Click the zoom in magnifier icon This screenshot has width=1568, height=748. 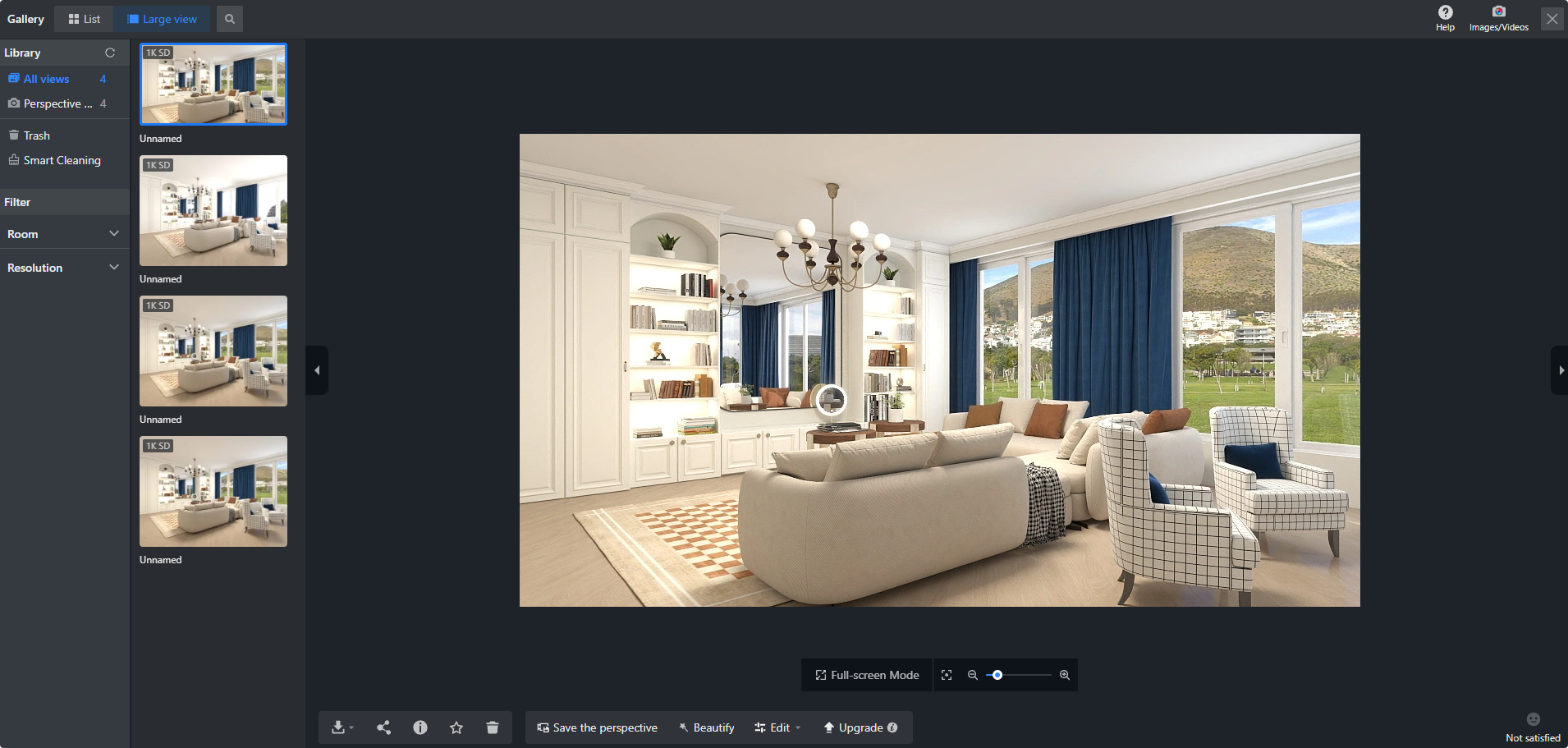pyautogui.click(x=1065, y=675)
